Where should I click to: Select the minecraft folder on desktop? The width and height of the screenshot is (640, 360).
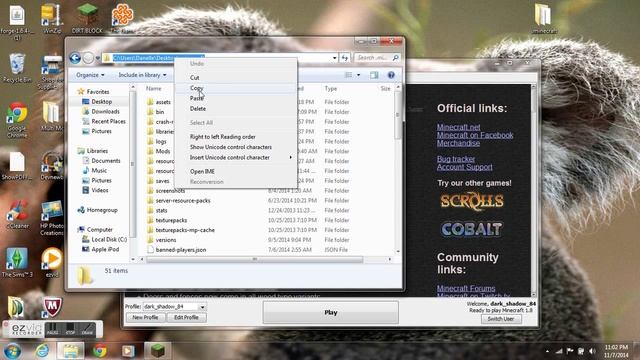(x=543, y=19)
